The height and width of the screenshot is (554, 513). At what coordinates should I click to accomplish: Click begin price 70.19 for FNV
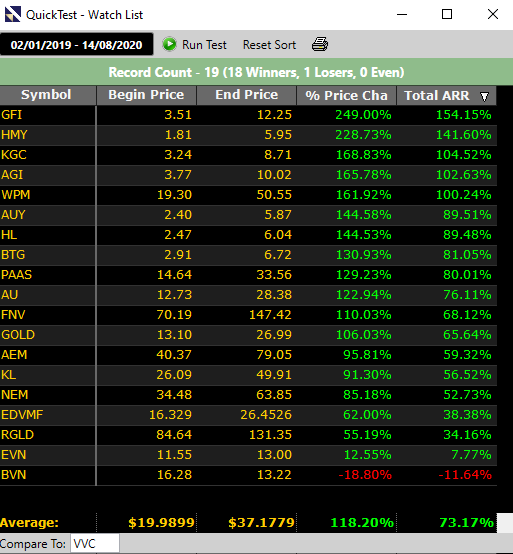coord(146,314)
